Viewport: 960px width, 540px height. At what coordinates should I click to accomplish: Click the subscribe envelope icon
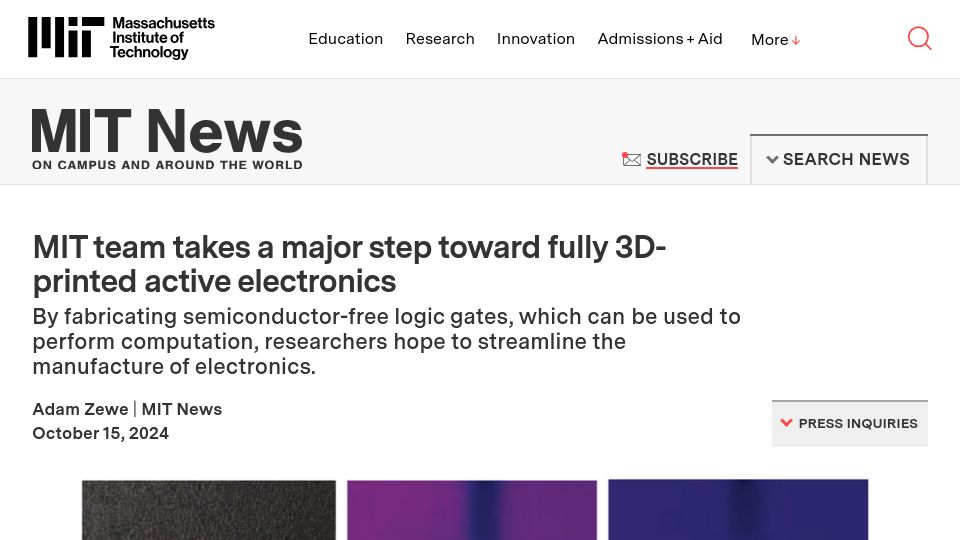[x=631, y=159]
